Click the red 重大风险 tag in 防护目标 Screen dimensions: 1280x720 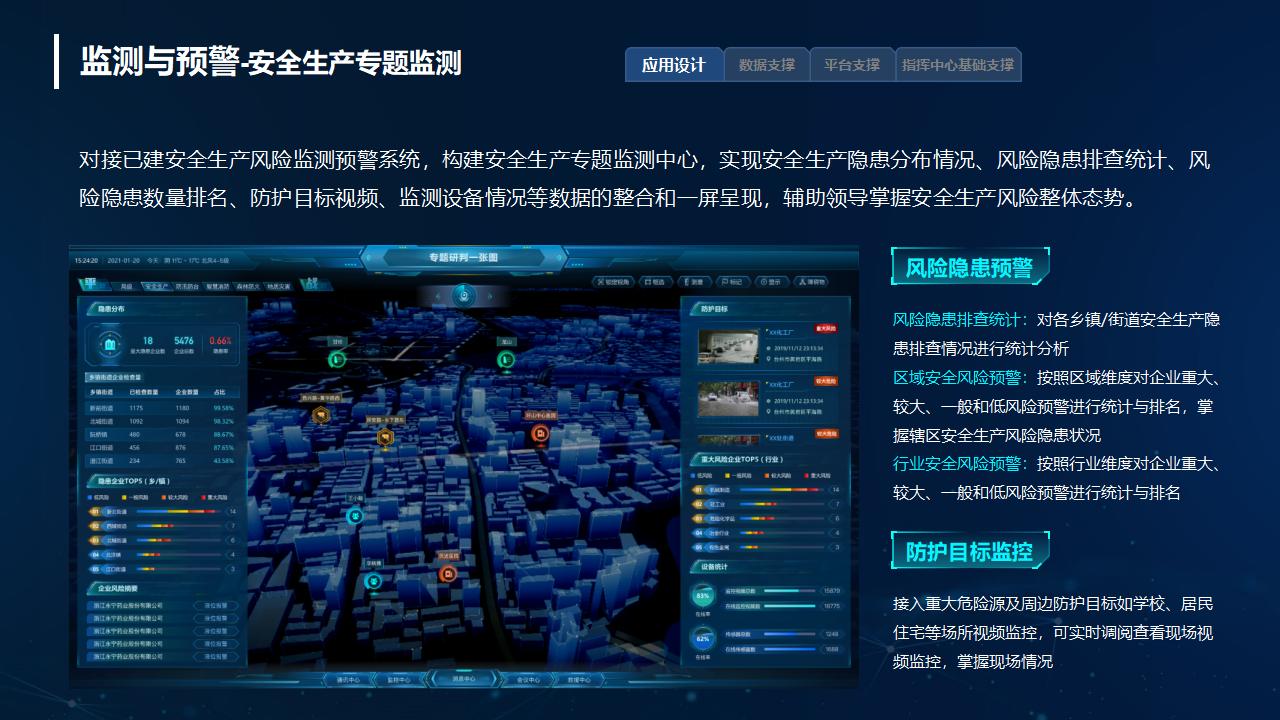pos(825,328)
